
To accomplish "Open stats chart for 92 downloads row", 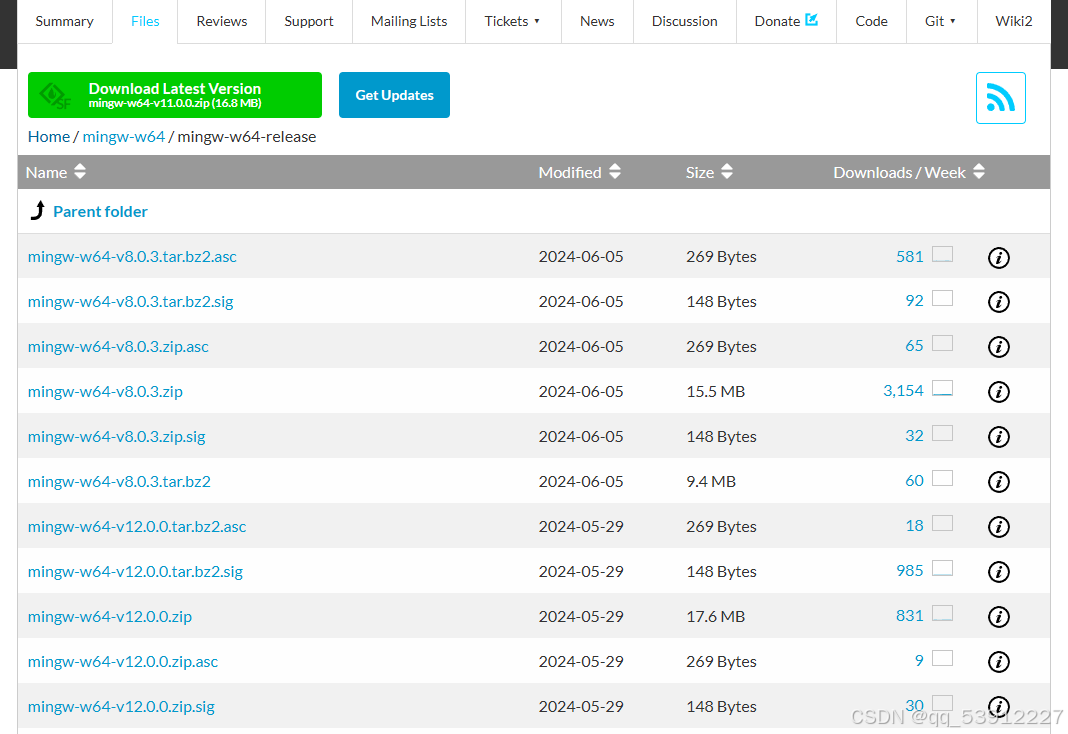I will 942,298.
